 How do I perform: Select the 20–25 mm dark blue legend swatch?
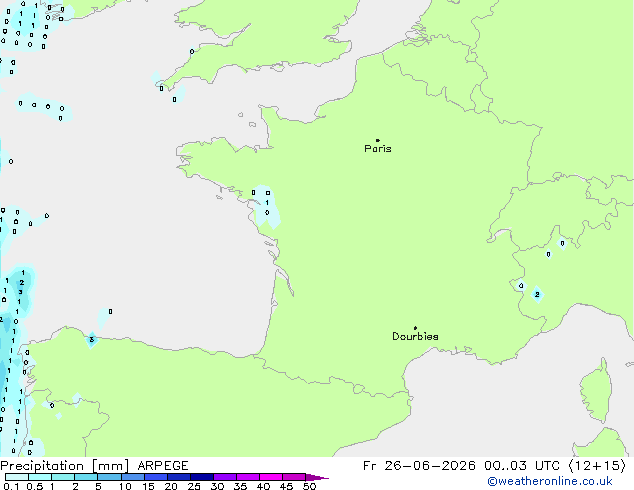pos(179,477)
